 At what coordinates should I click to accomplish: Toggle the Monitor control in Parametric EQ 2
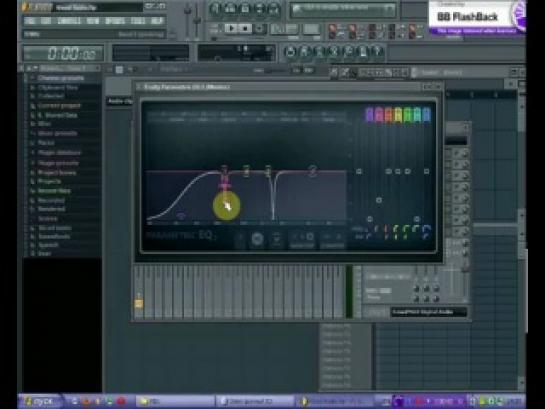(x=302, y=239)
